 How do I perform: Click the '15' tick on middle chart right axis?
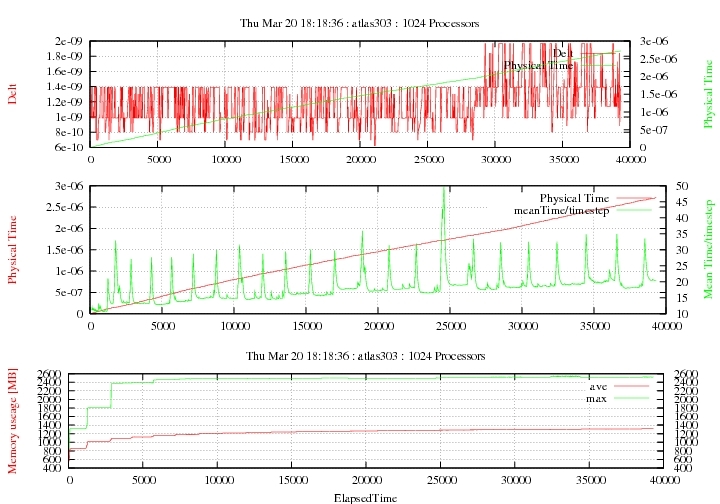coord(682,298)
